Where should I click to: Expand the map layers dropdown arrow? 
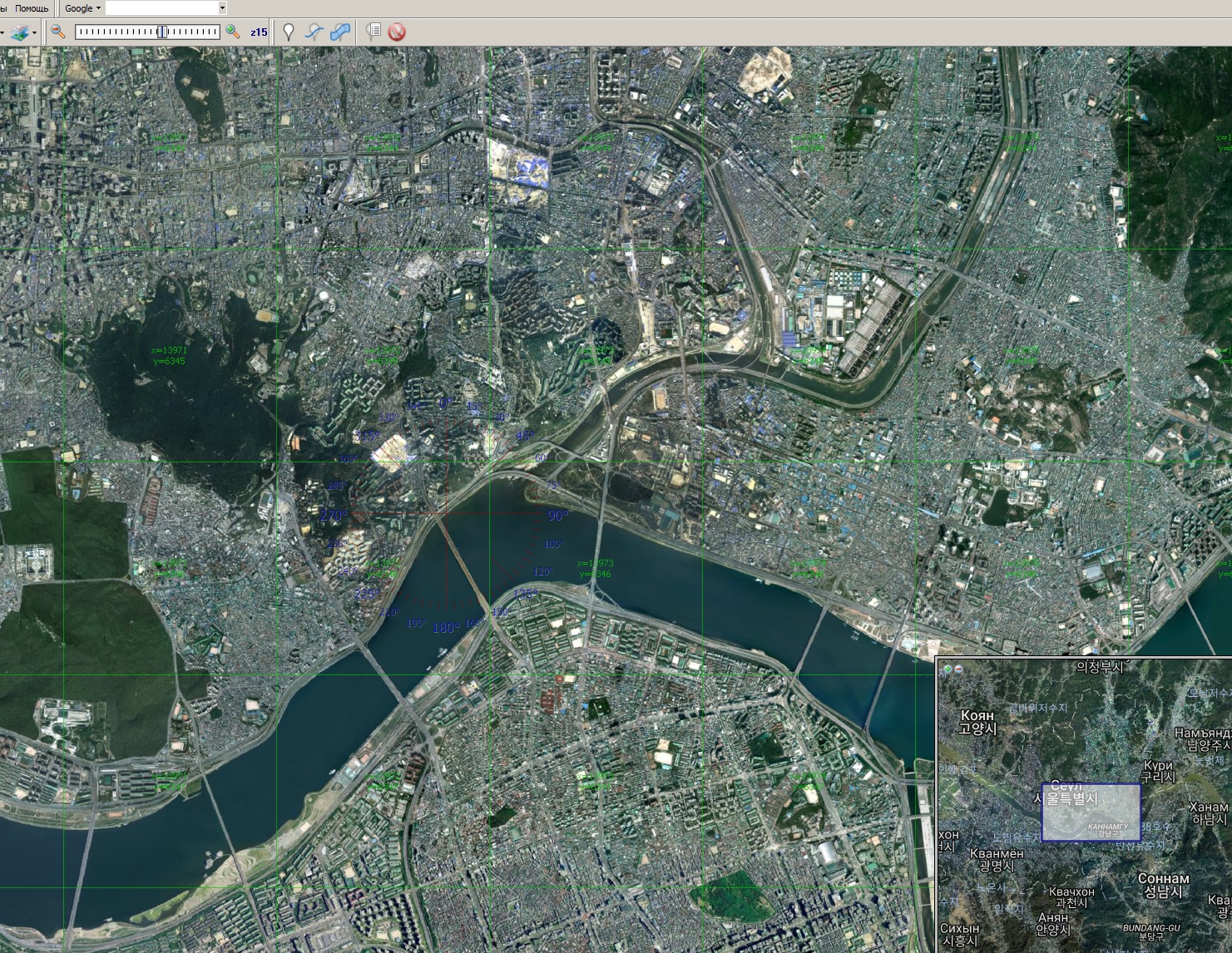[x=34, y=32]
